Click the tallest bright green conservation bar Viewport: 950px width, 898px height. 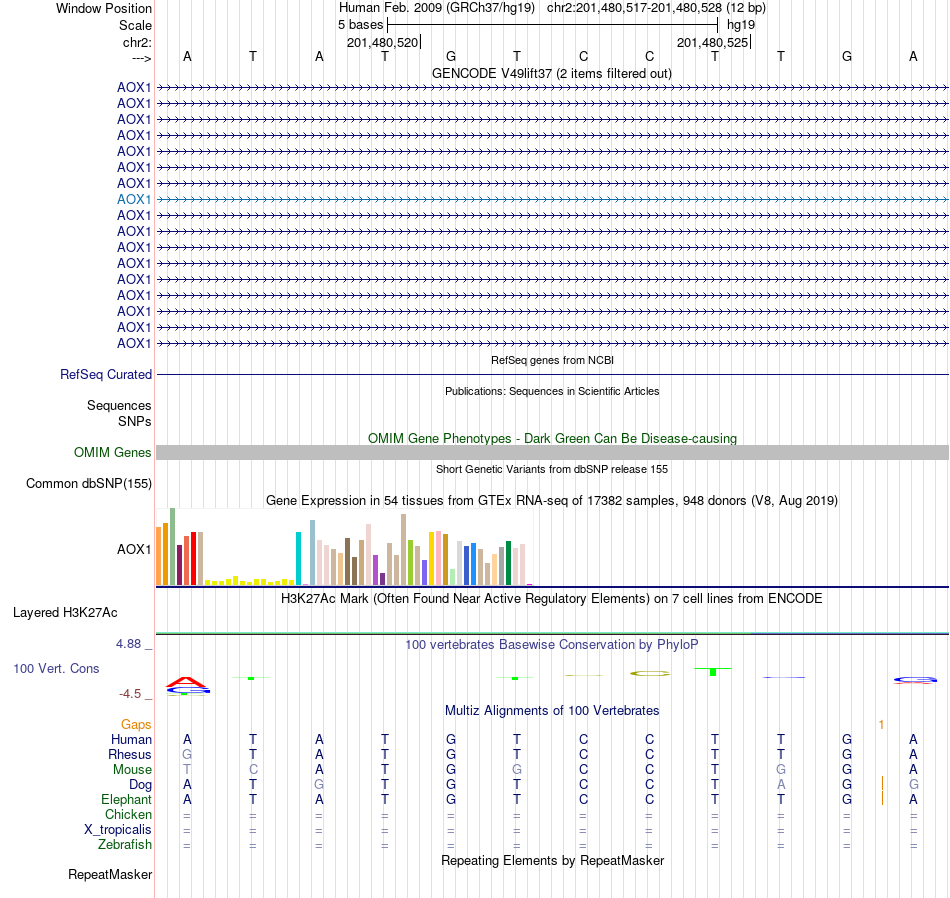pos(713,672)
